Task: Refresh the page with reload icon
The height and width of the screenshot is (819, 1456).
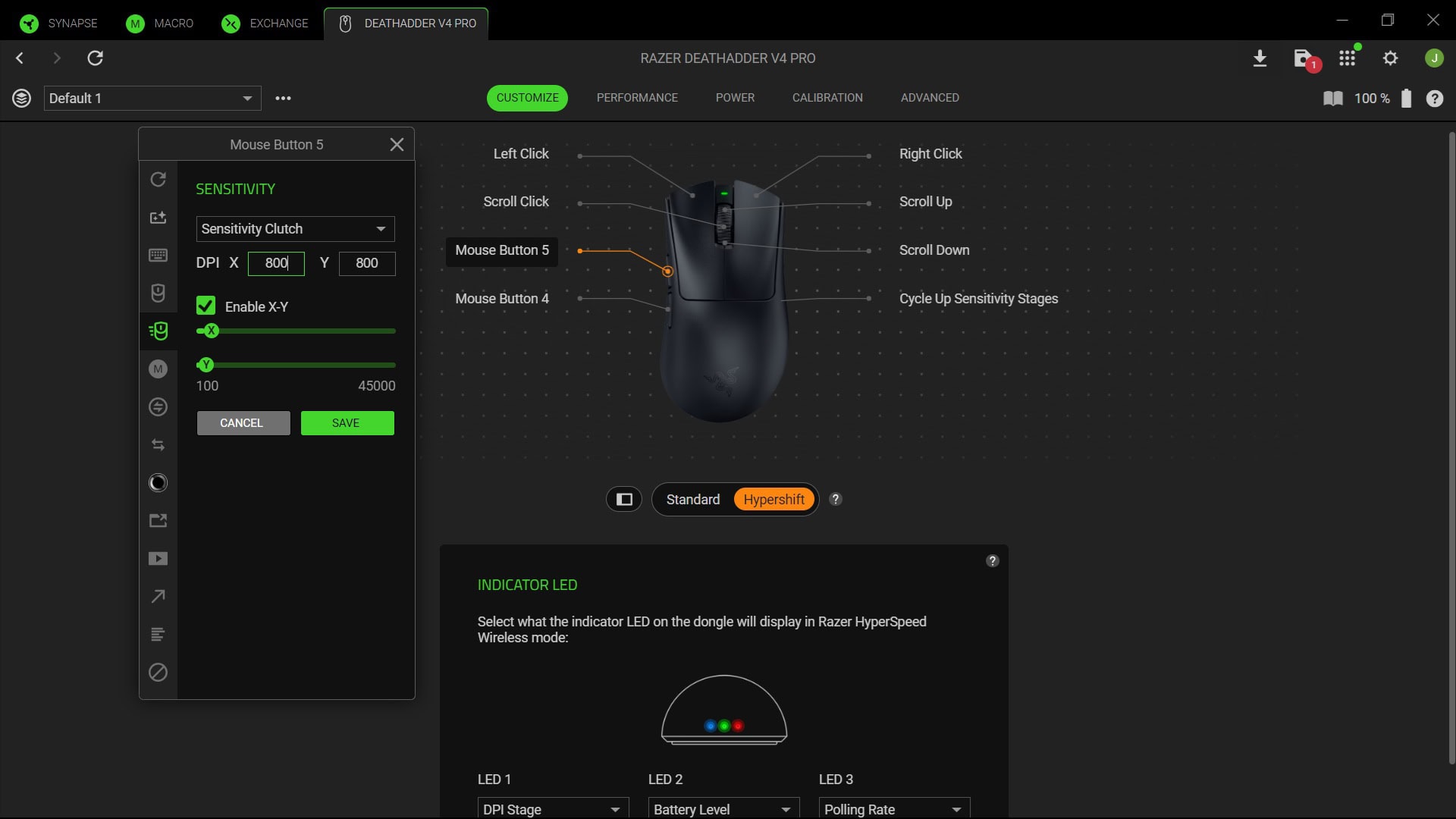Action: pos(96,58)
